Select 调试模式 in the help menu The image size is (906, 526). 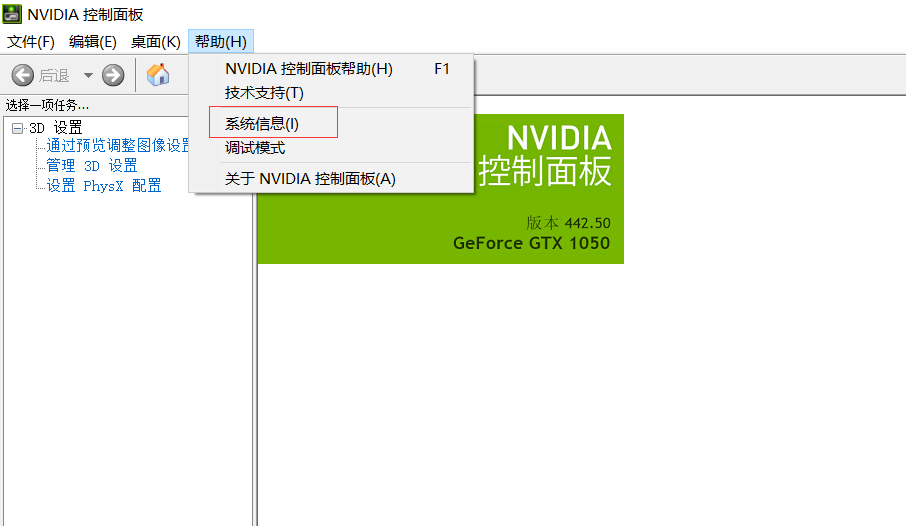(331, 148)
